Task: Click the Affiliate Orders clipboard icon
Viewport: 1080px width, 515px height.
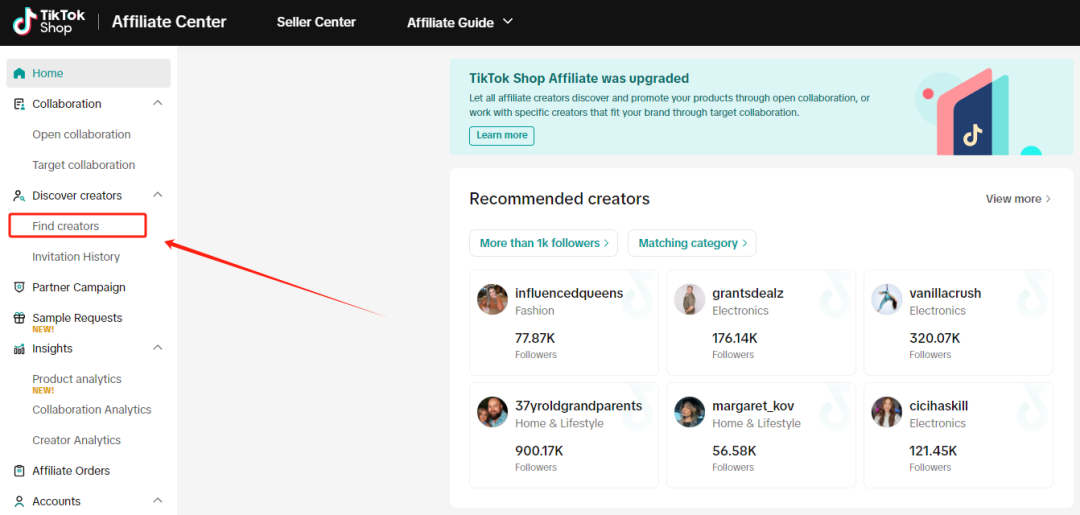Action: click(x=20, y=471)
